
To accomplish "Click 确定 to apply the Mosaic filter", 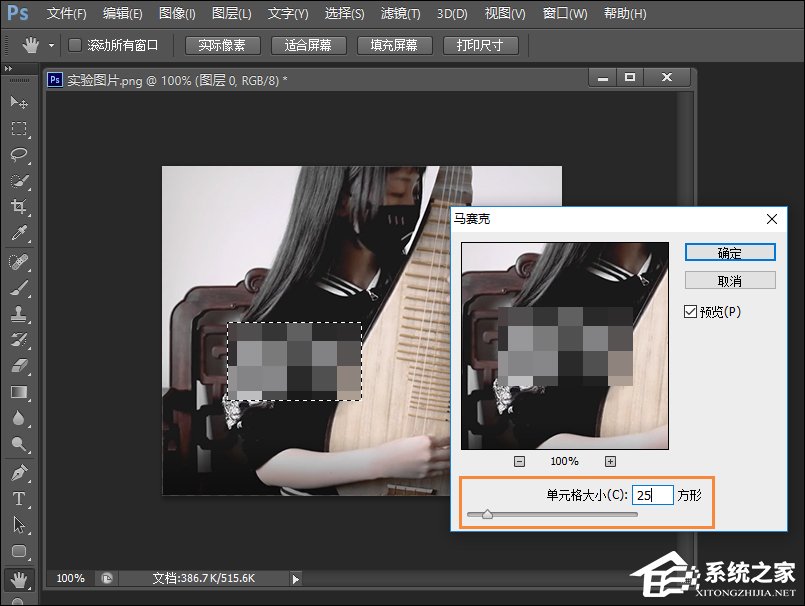I will 729,252.
